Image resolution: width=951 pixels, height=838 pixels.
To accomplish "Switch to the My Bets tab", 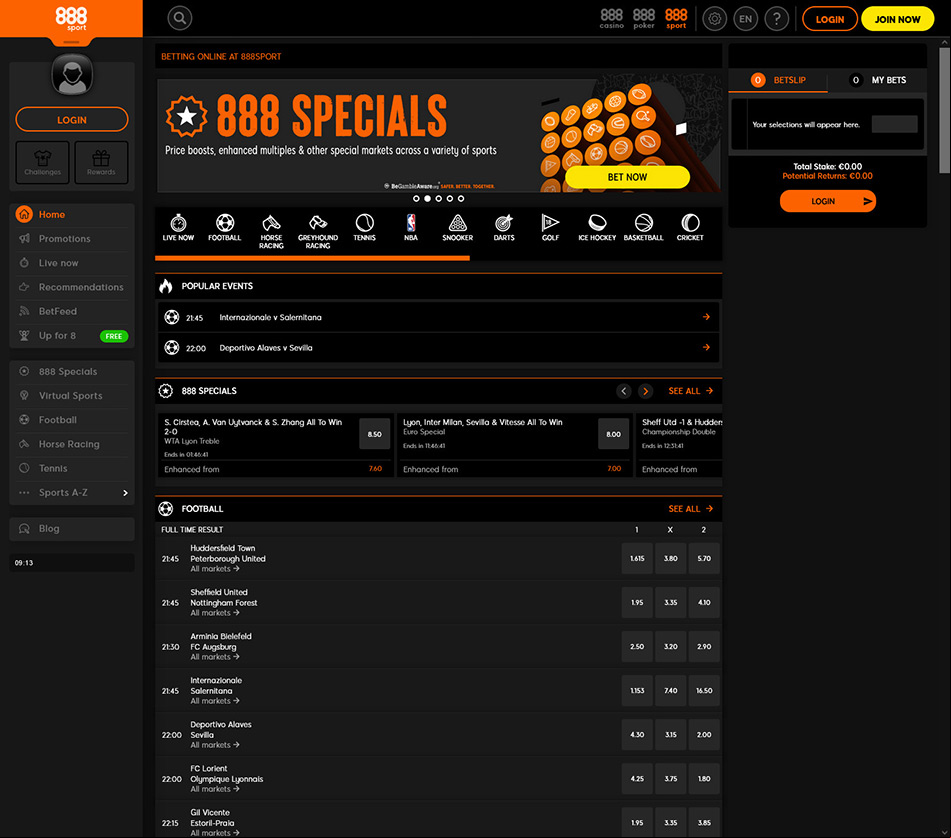I will (878, 80).
